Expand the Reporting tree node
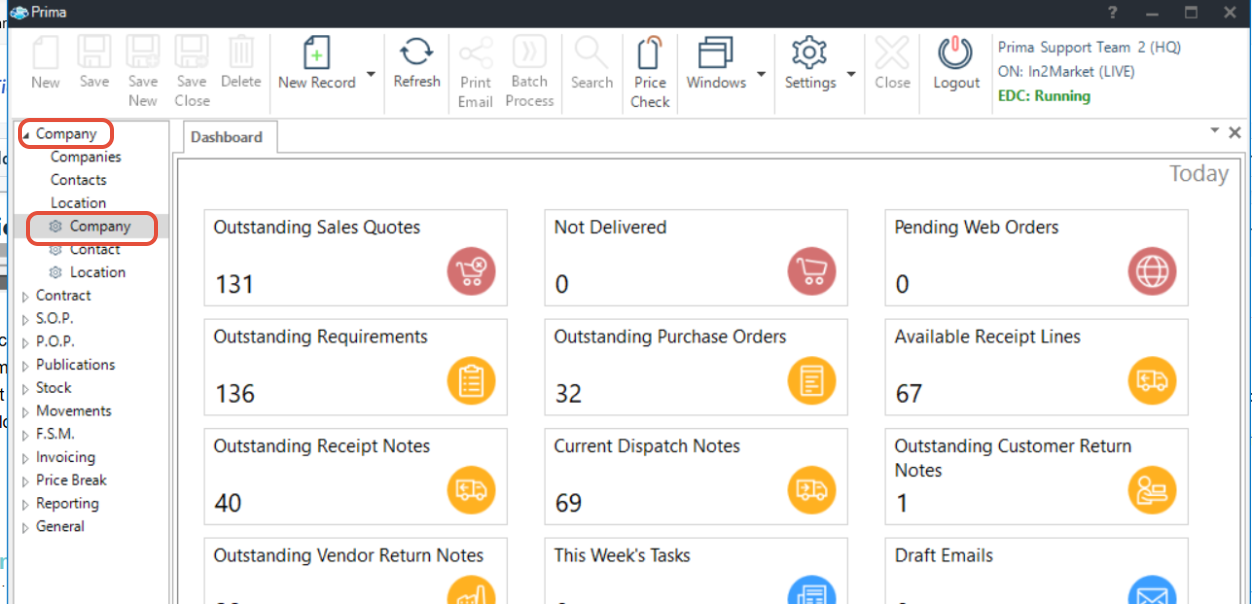1252x604 pixels. click(26, 504)
